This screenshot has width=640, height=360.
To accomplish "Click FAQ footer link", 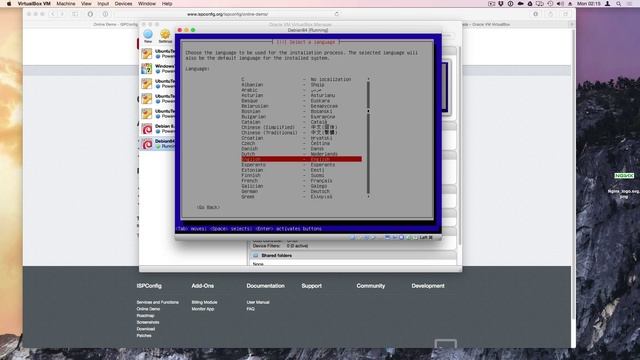I will click(x=251, y=309).
